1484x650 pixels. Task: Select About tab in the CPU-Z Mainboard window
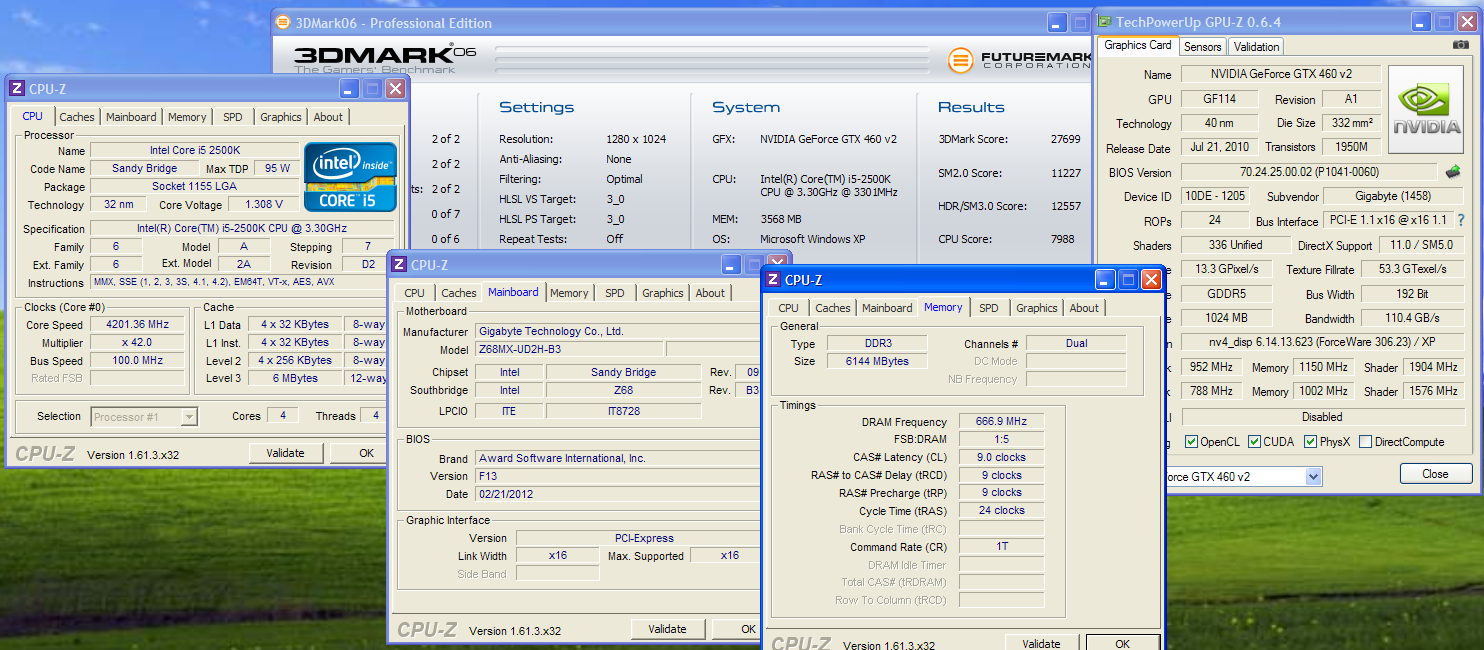tap(710, 293)
